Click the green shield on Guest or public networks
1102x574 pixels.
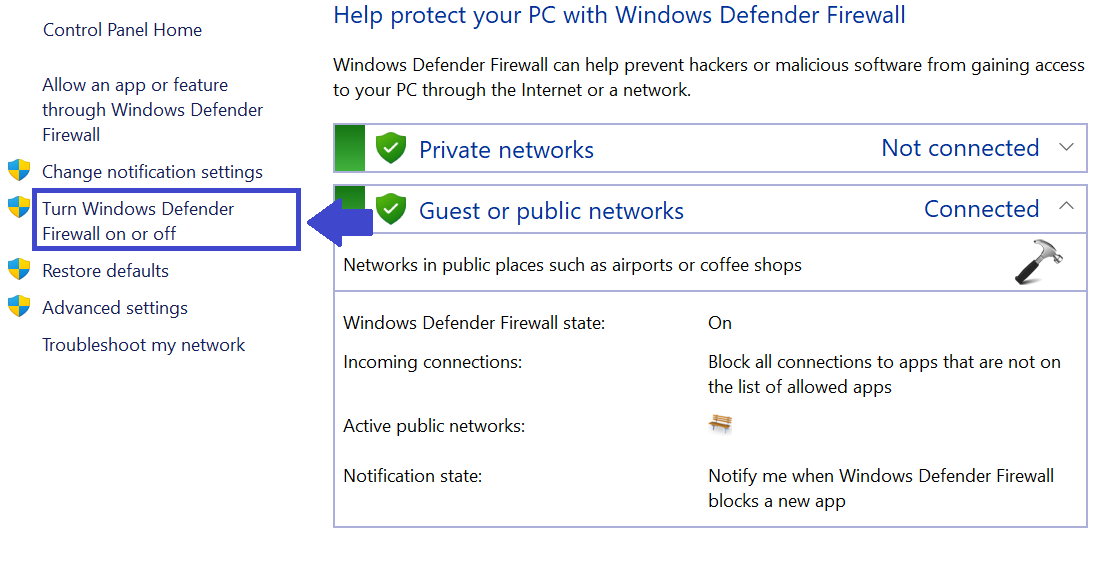pos(391,209)
